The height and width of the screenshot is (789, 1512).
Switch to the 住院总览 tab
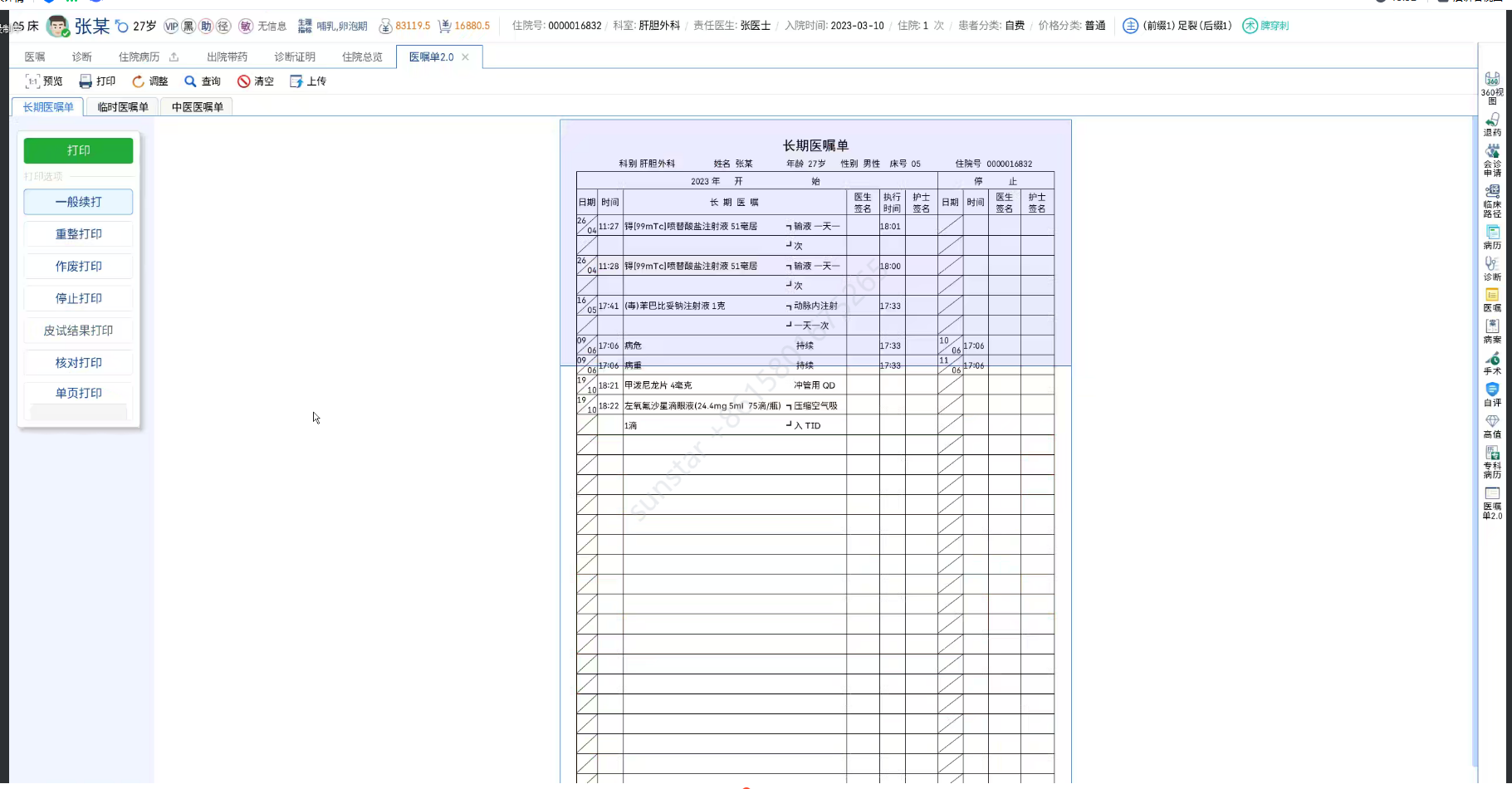coord(363,57)
